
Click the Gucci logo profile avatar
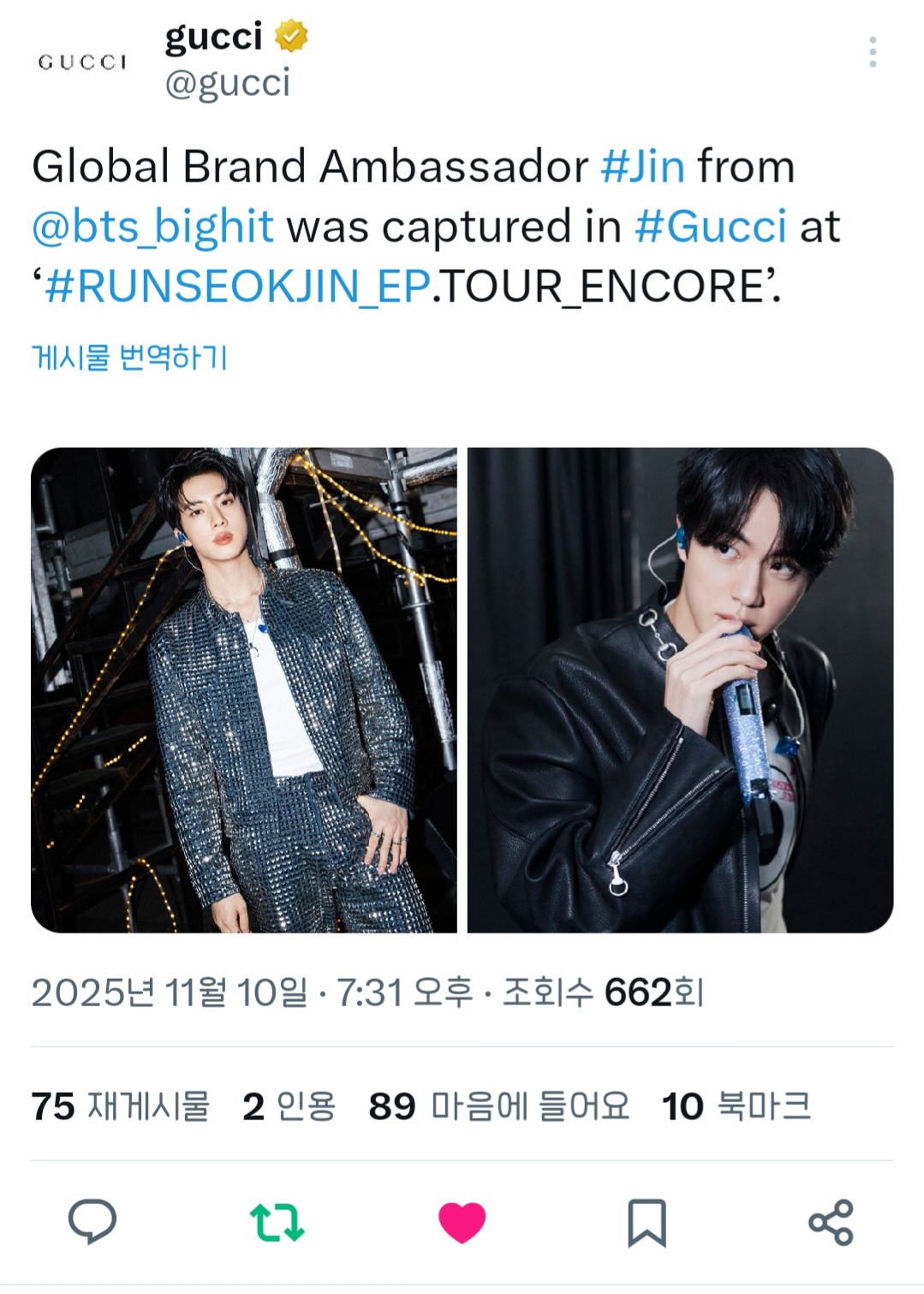(x=82, y=62)
